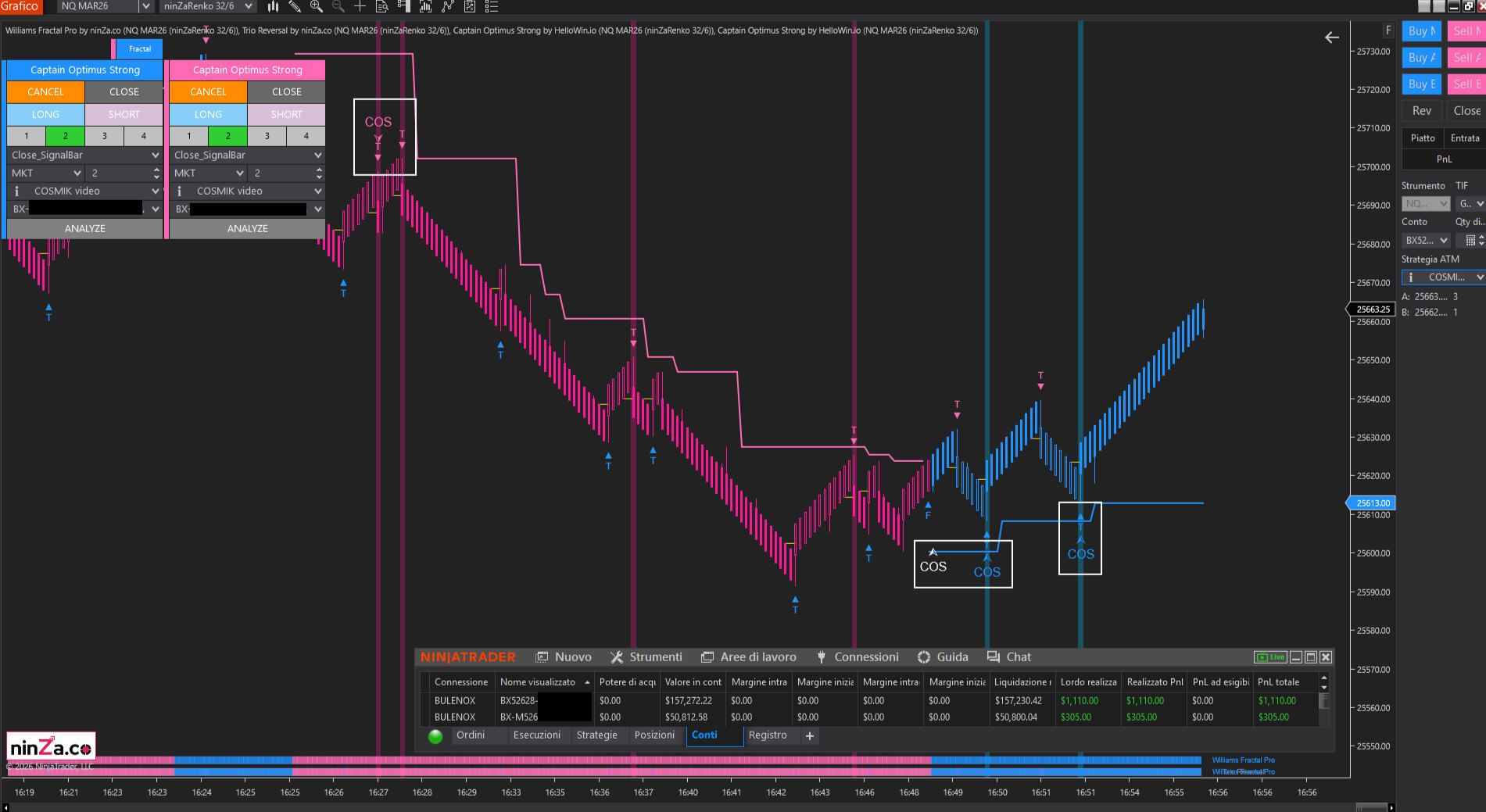The width and height of the screenshot is (1486, 812).
Task: Add a new tab with plus icon
Action: [810, 735]
